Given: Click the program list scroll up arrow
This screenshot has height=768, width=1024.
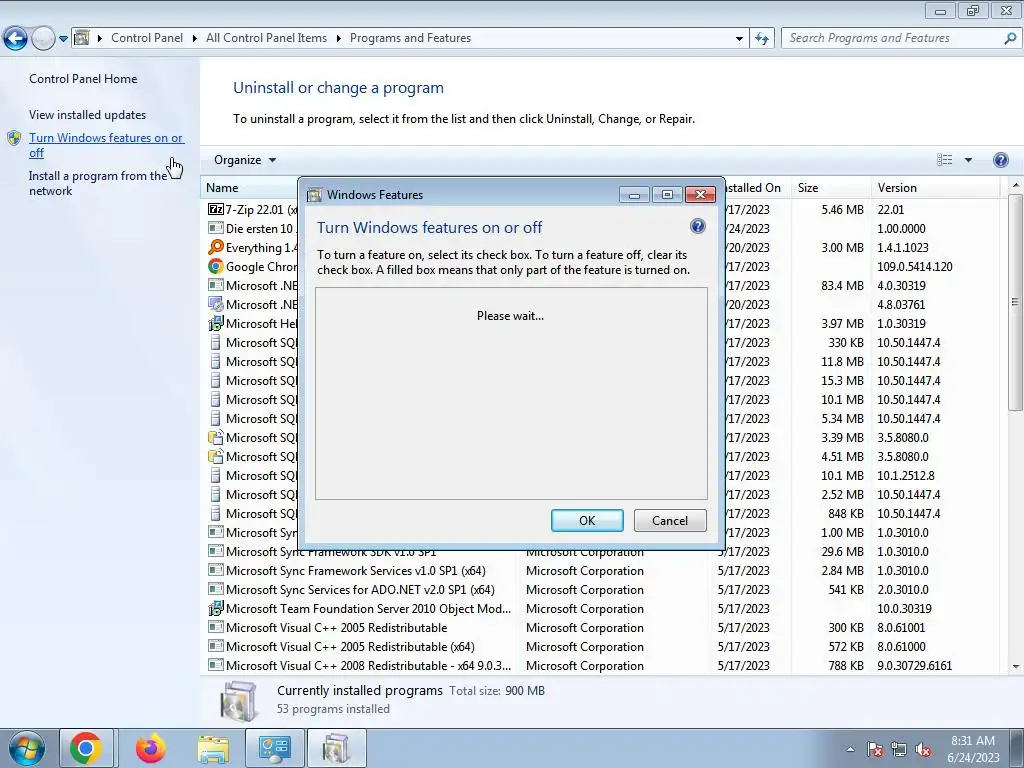Looking at the screenshot, I should [x=1016, y=185].
